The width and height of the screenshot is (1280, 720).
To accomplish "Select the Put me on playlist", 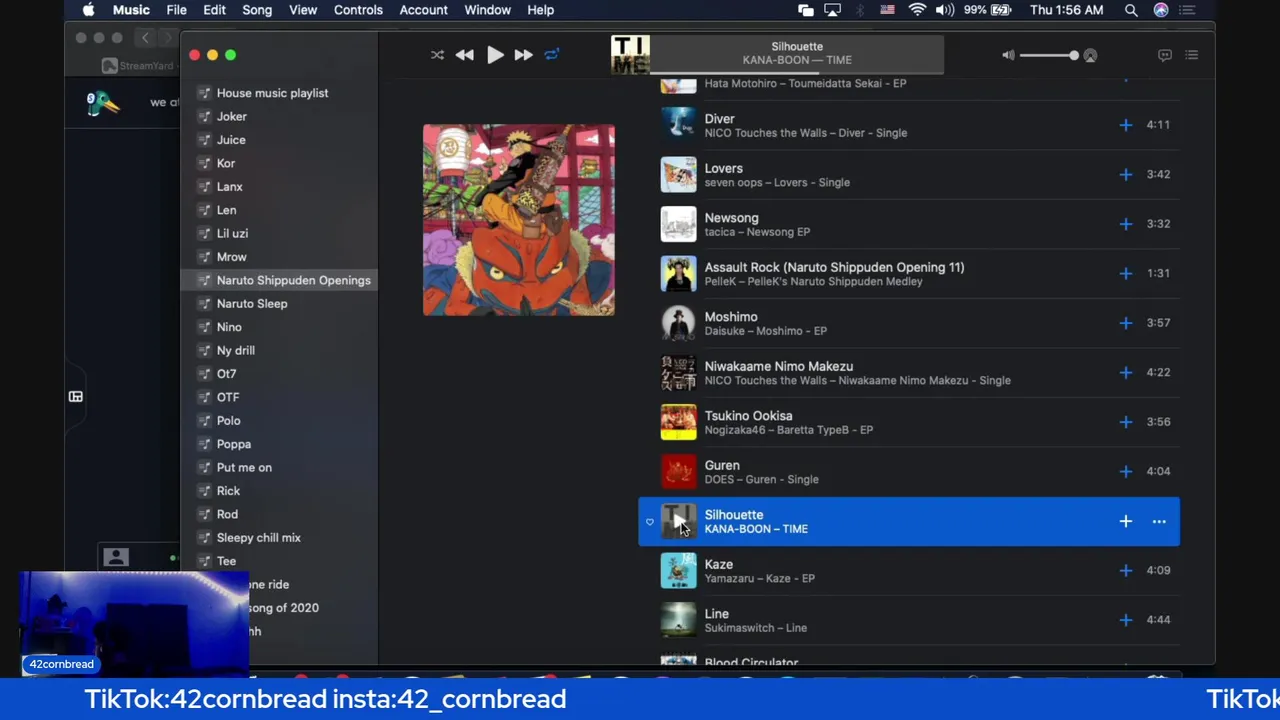I will tap(244, 468).
